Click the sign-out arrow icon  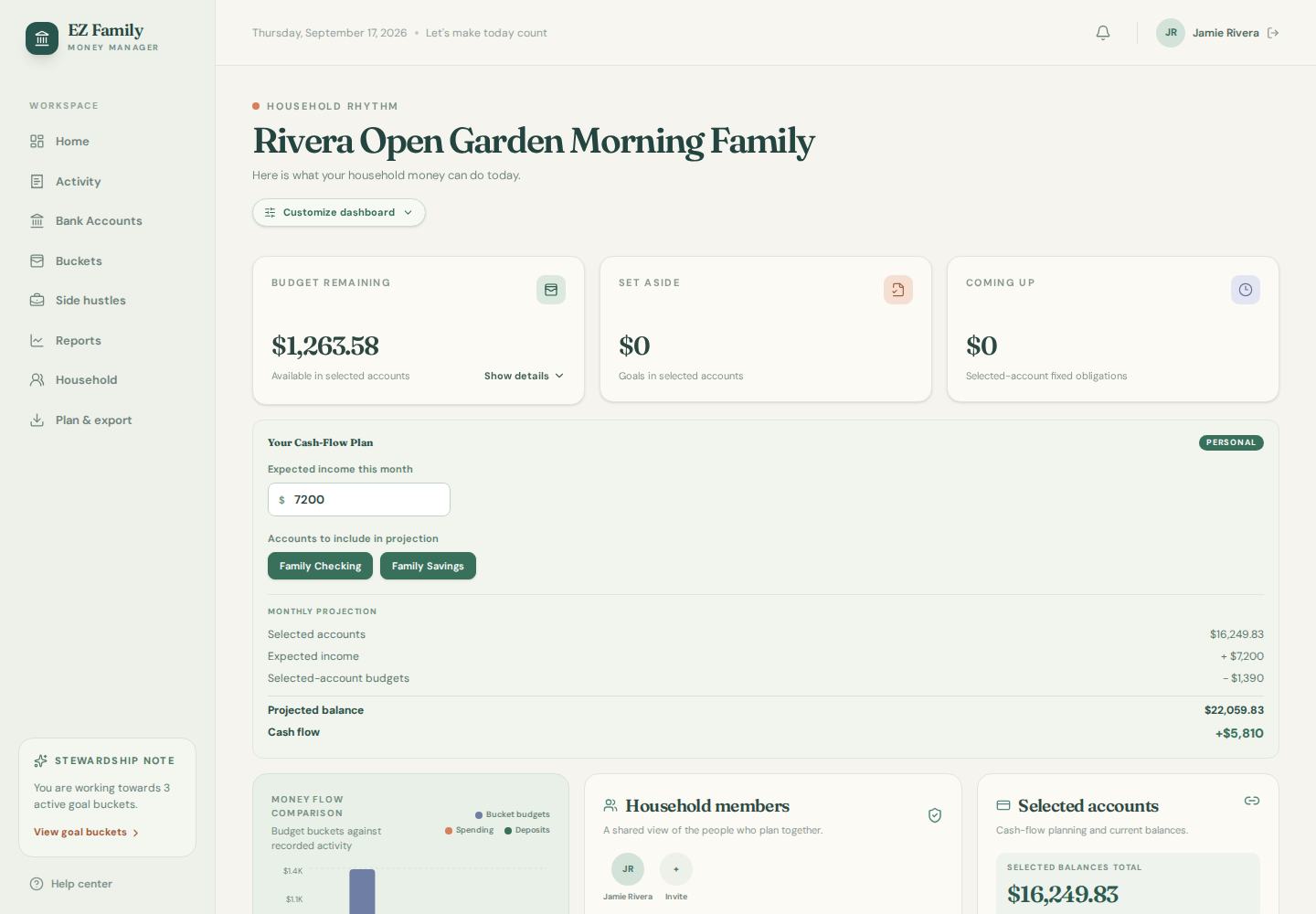click(1273, 33)
